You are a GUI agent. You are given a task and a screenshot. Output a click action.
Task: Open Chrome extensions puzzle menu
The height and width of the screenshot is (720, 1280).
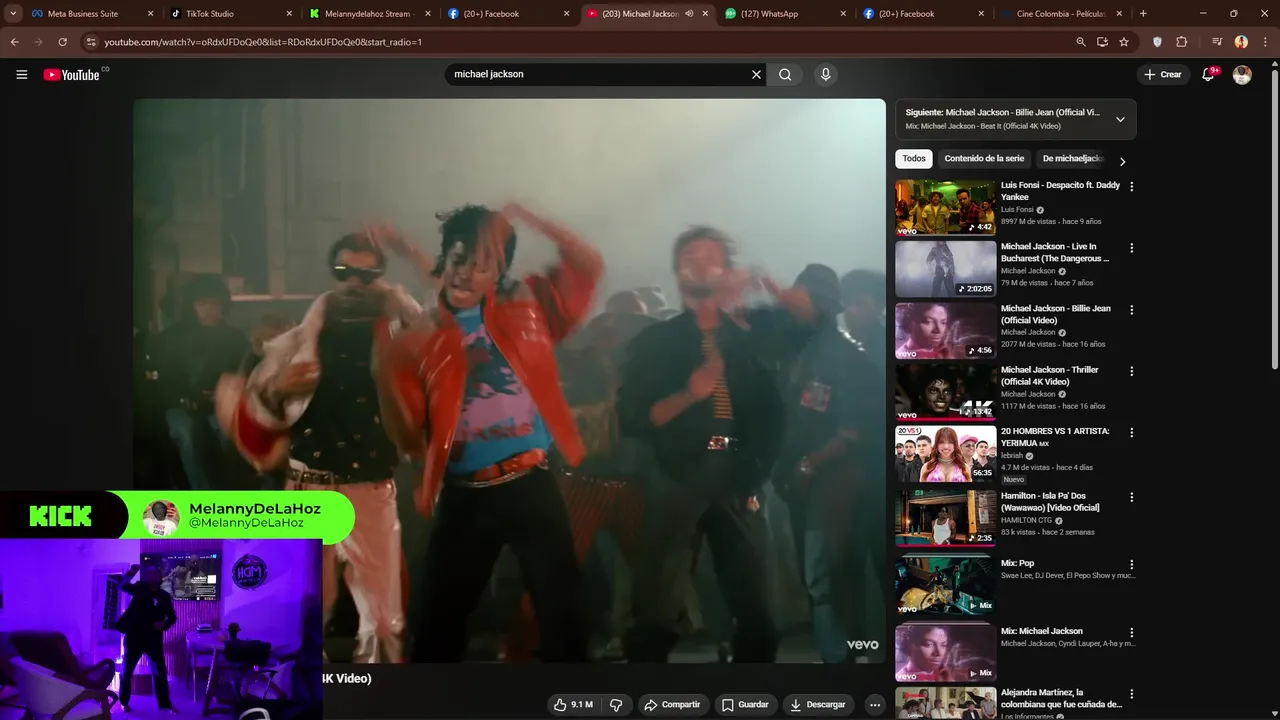[x=1181, y=42]
